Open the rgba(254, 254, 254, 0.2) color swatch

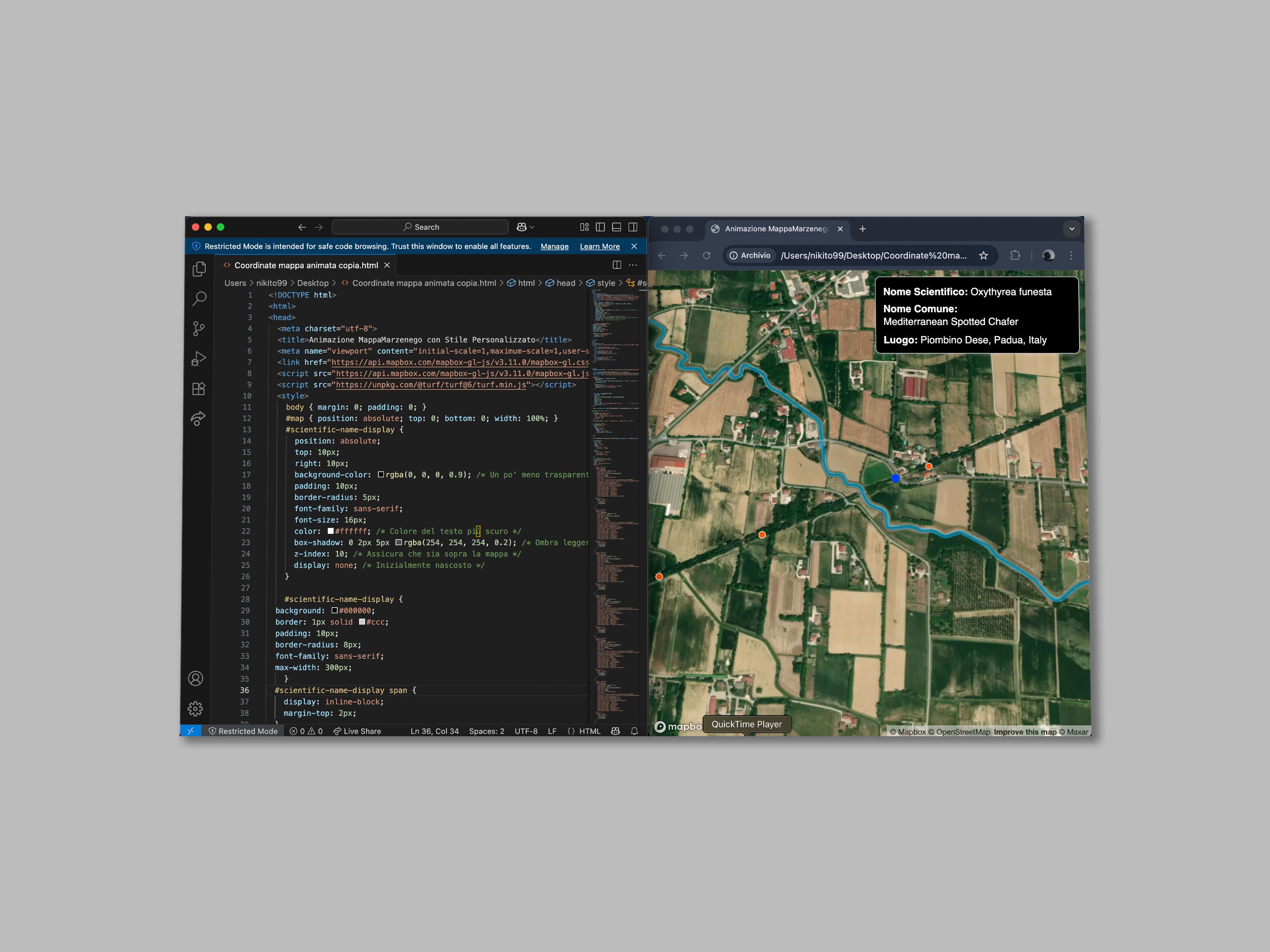pyautogui.click(x=398, y=542)
